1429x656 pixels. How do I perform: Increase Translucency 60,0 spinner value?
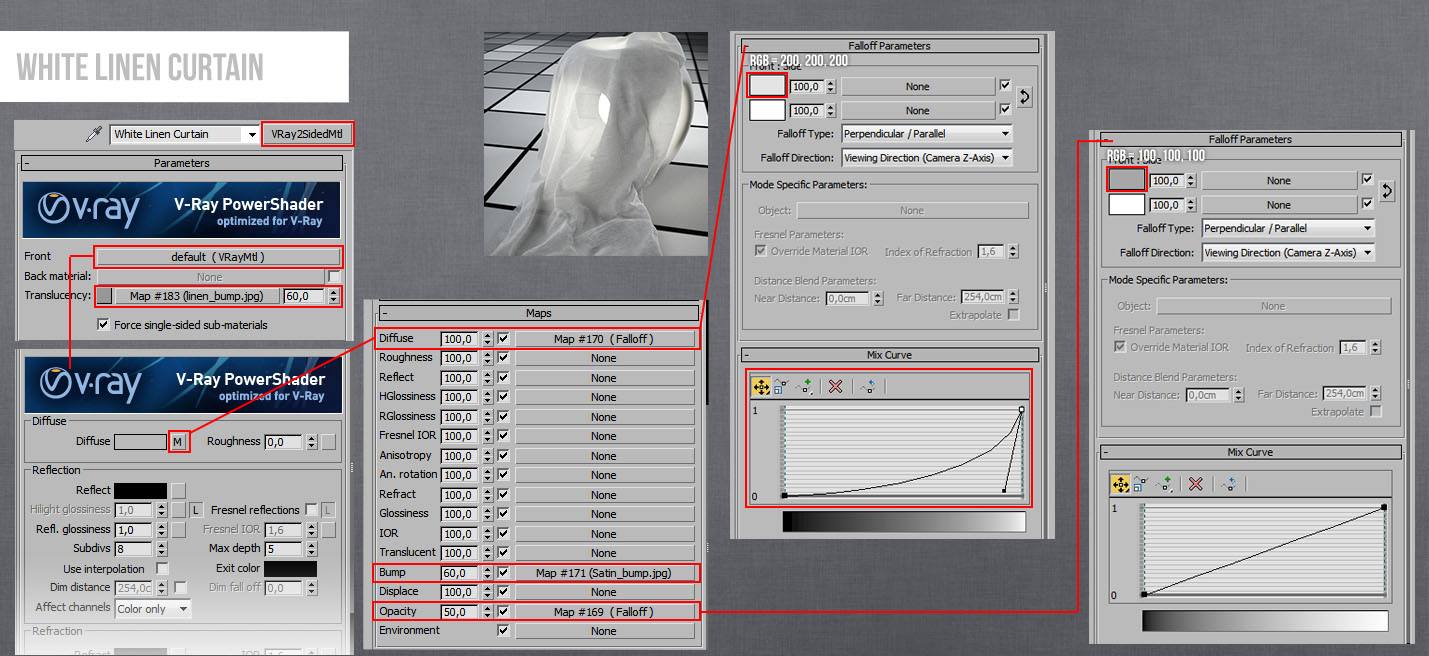tap(333, 292)
